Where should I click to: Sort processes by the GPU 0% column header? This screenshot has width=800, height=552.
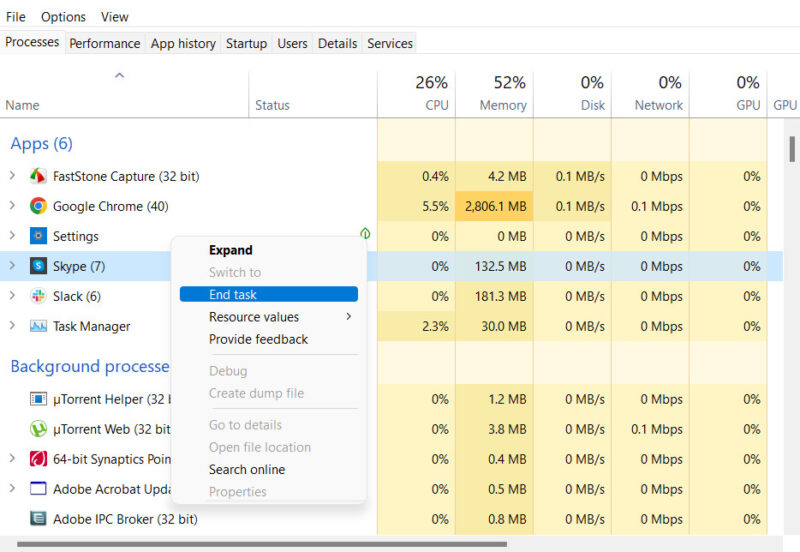729,95
